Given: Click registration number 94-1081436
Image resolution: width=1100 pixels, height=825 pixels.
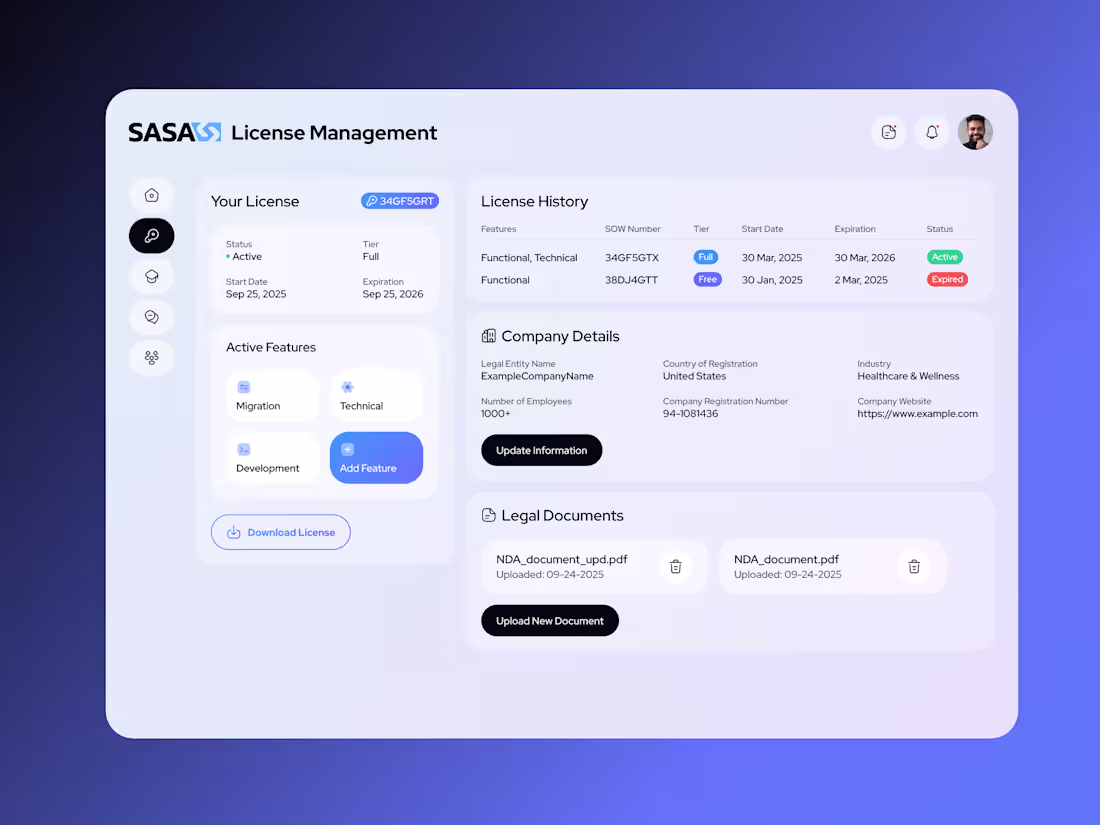Looking at the screenshot, I should pyautogui.click(x=690, y=414).
